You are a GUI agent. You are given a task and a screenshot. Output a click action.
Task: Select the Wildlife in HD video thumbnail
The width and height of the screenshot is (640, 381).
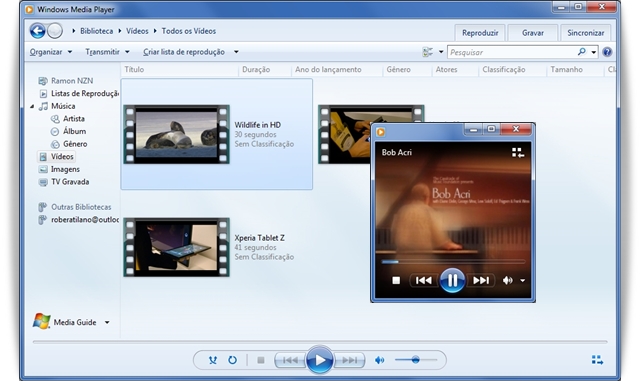[x=176, y=134]
